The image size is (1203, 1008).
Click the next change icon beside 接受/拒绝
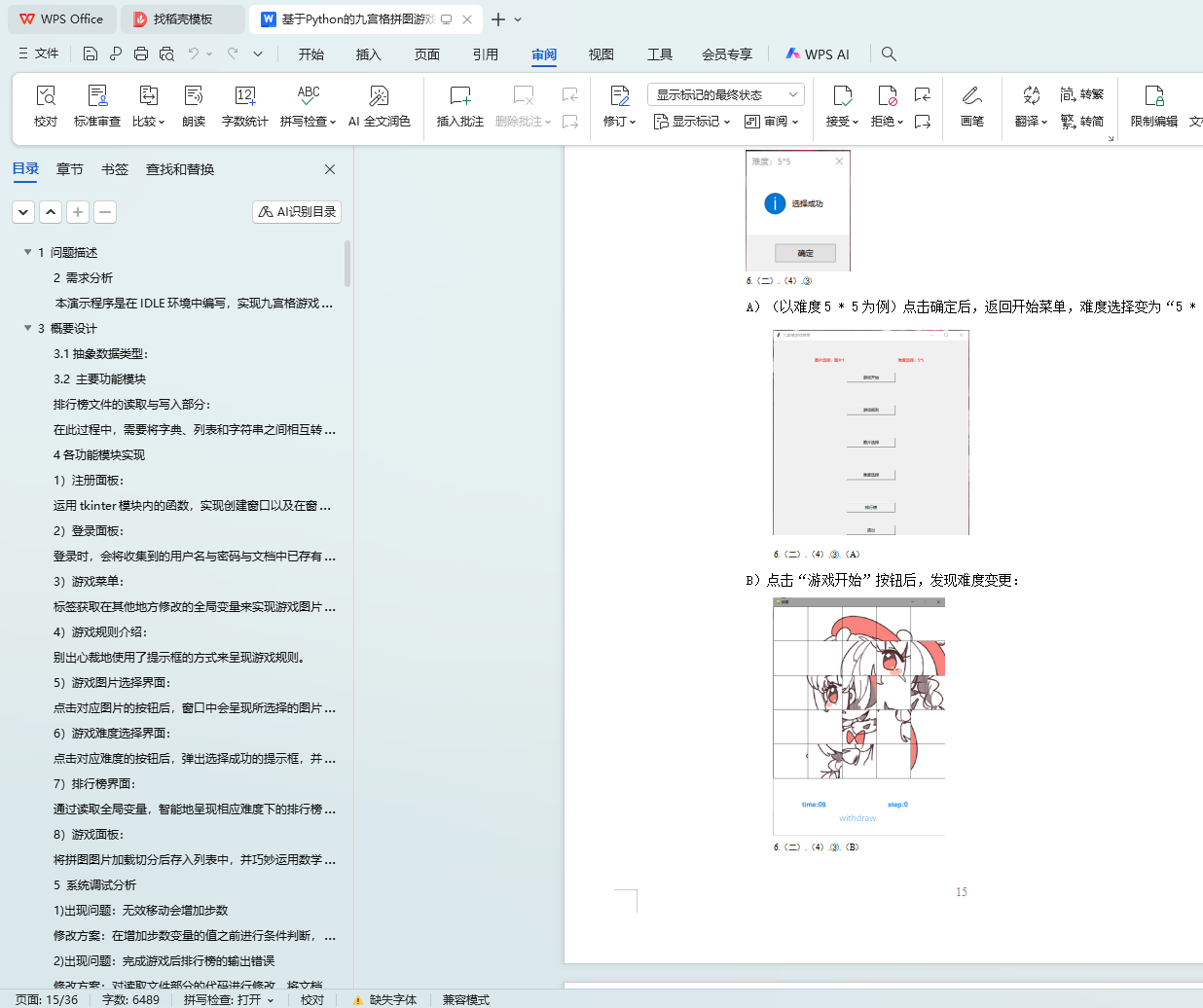pos(923,122)
